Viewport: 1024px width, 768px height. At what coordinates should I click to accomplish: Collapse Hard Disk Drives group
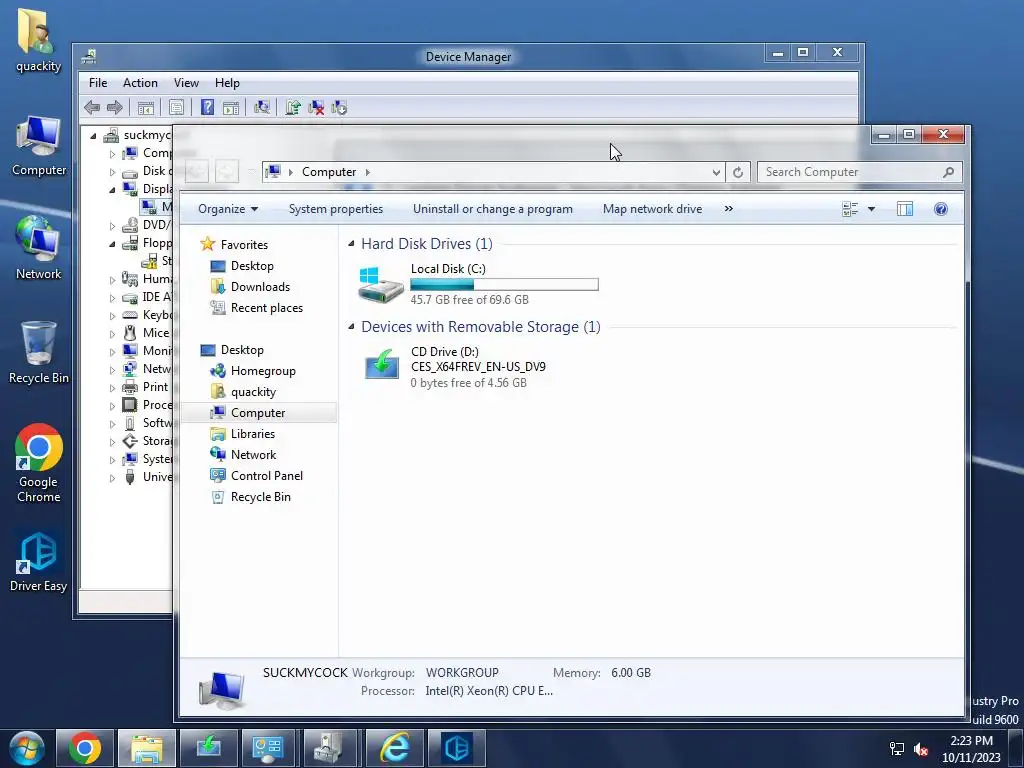351,244
